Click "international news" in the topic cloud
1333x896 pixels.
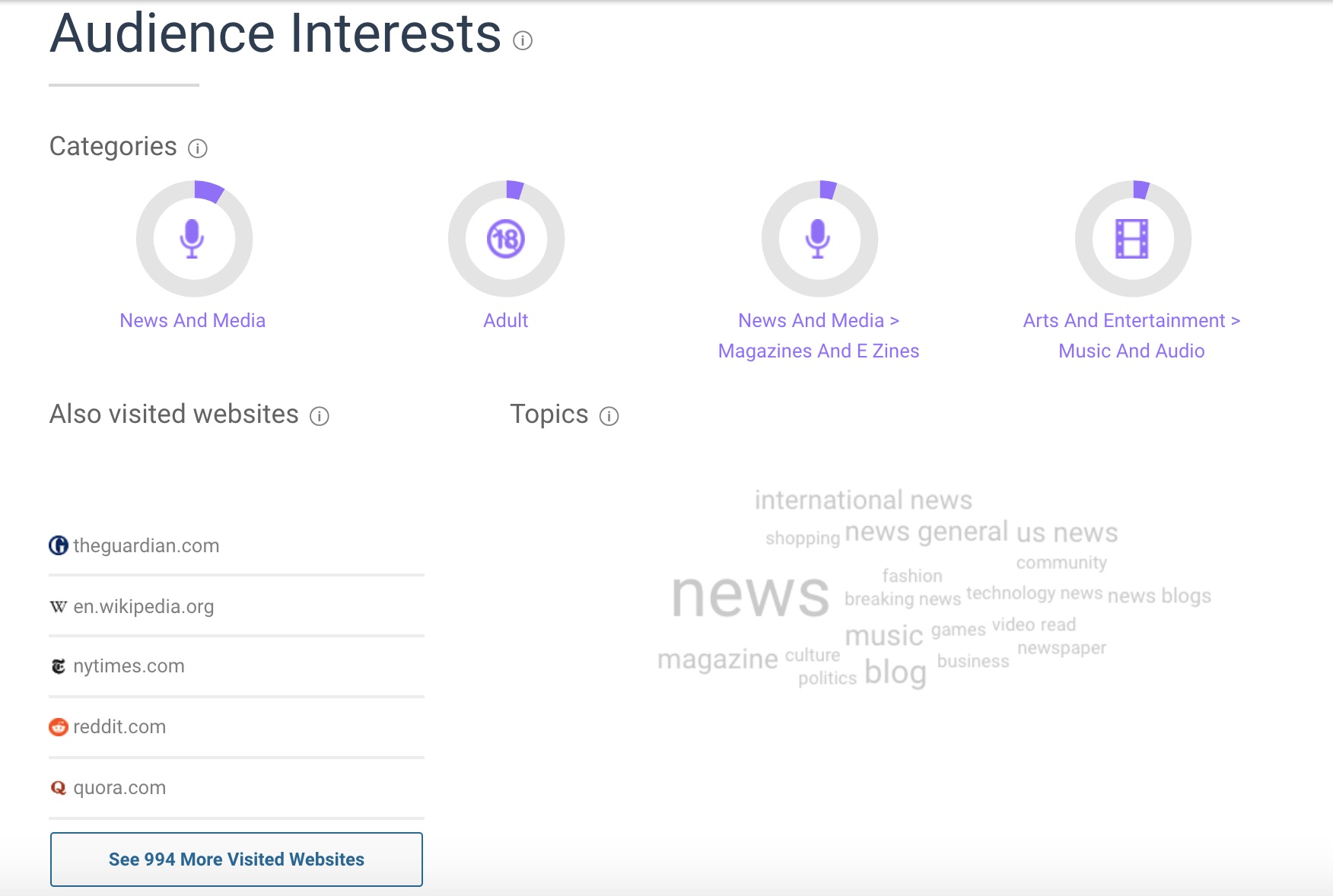863,500
